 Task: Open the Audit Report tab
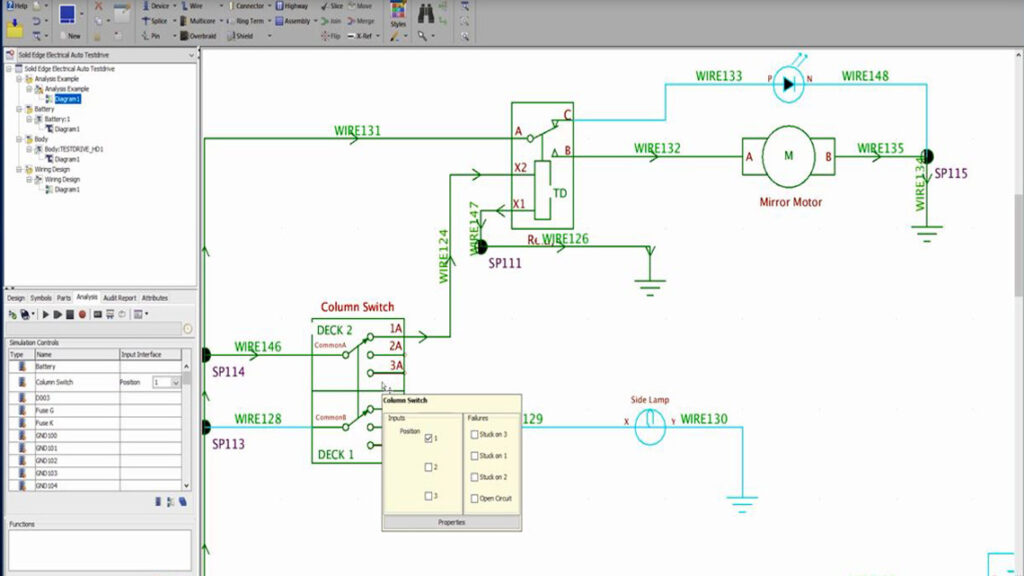pos(120,297)
